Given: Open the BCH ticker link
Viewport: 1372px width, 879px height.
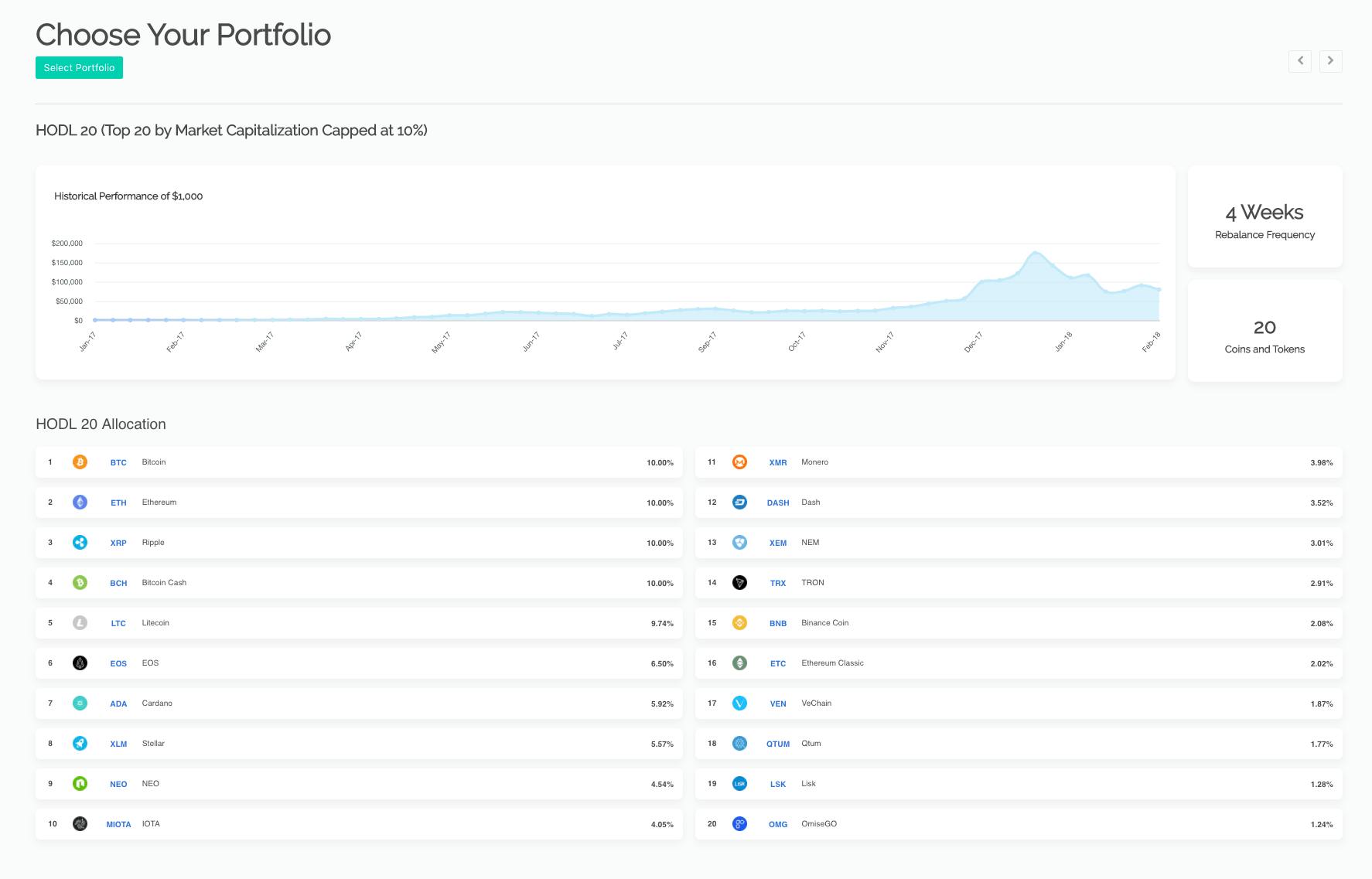Looking at the screenshot, I should [x=118, y=584].
